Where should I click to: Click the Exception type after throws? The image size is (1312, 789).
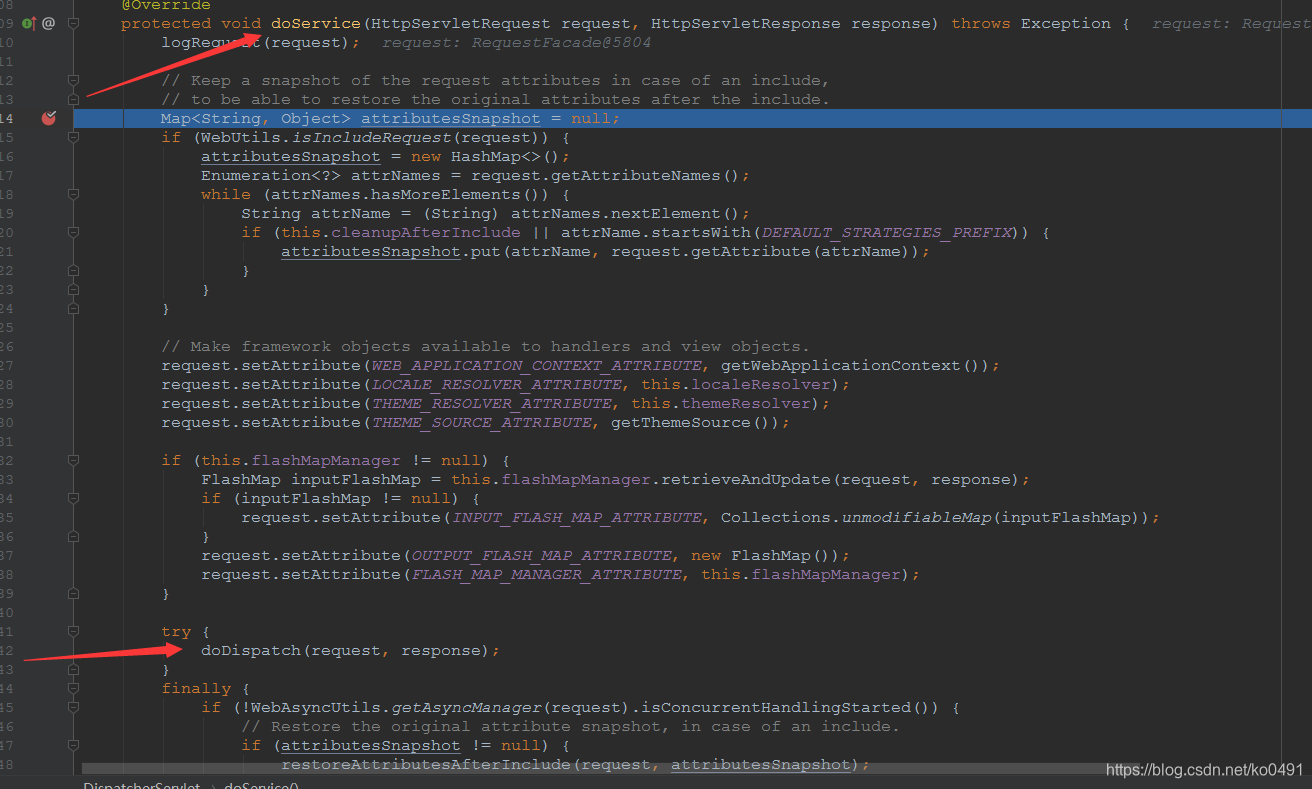[1065, 23]
